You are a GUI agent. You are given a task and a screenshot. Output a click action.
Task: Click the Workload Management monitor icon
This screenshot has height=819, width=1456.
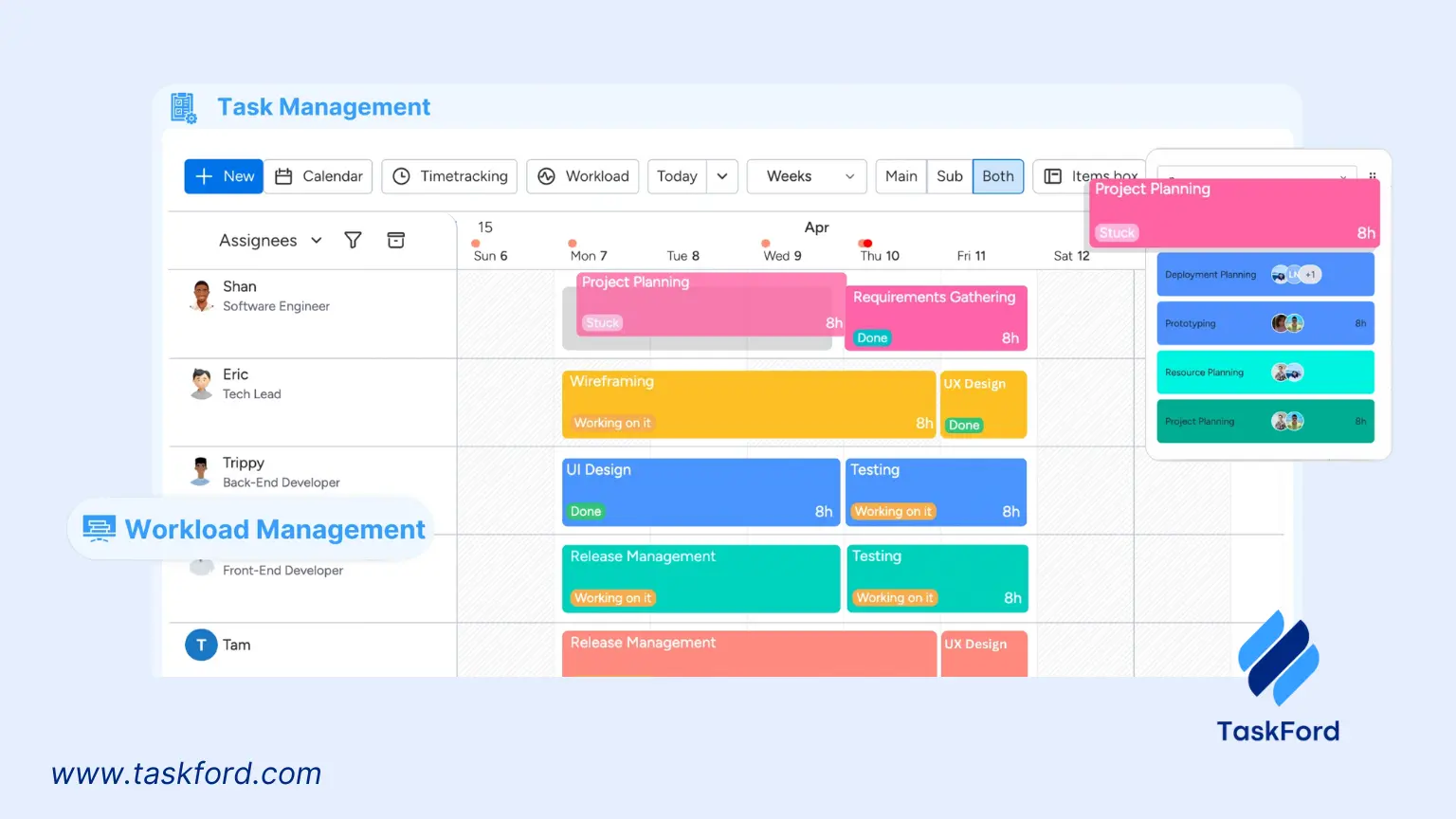pyautogui.click(x=100, y=528)
